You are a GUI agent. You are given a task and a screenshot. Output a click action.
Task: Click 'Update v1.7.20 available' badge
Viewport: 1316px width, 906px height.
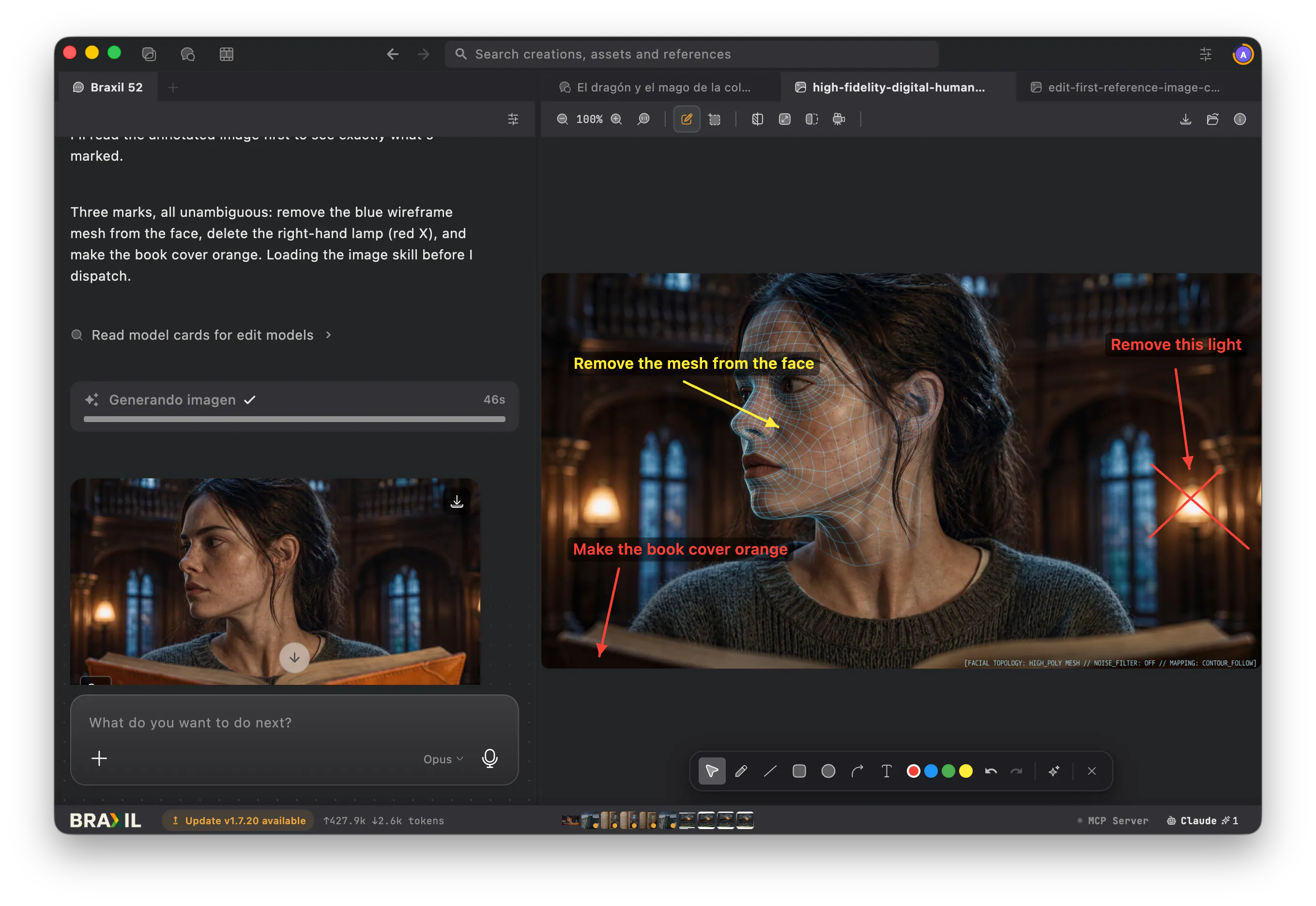[238, 820]
